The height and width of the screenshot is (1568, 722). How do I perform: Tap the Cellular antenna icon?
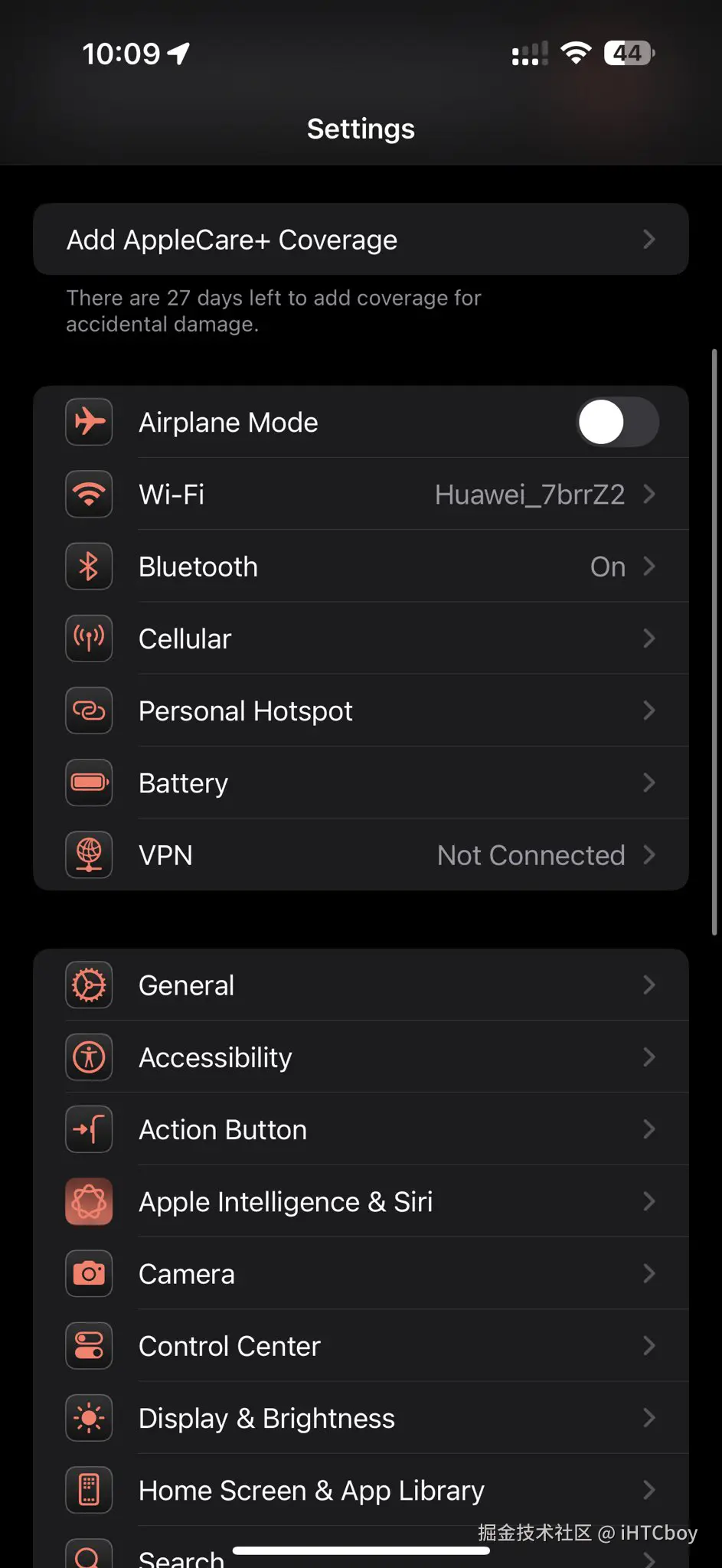(89, 639)
